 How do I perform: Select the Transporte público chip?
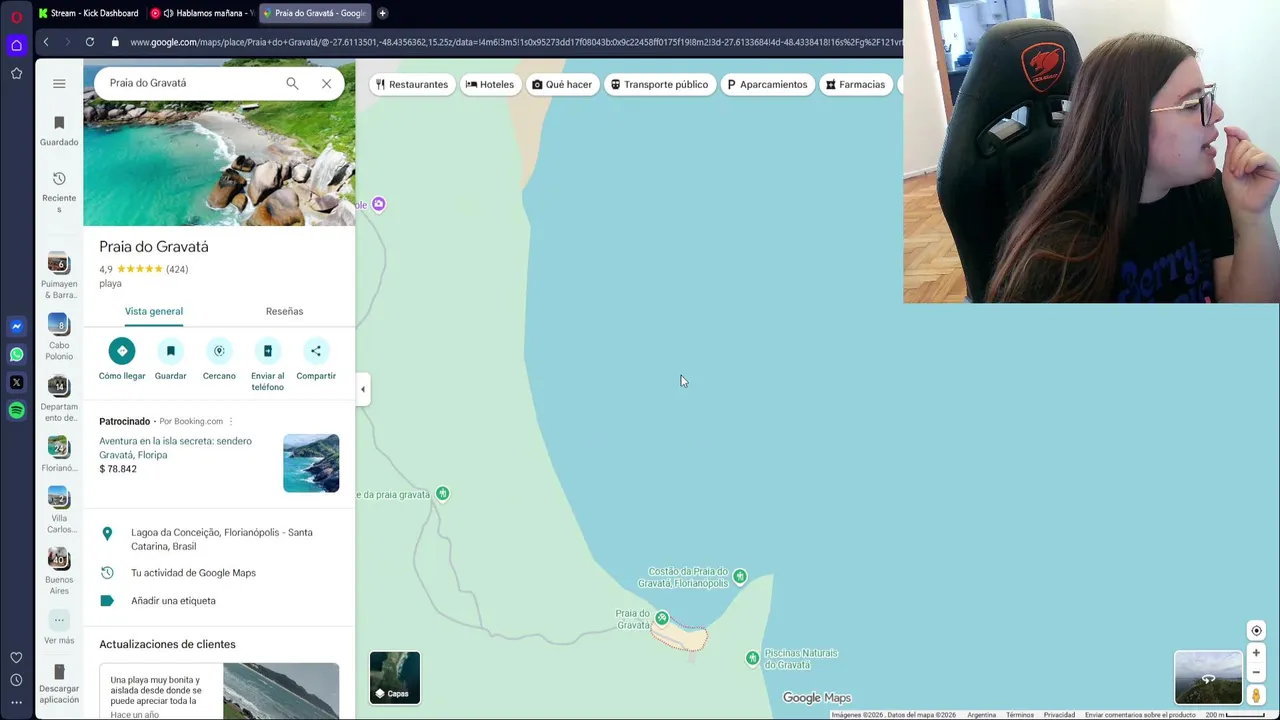[660, 84]
